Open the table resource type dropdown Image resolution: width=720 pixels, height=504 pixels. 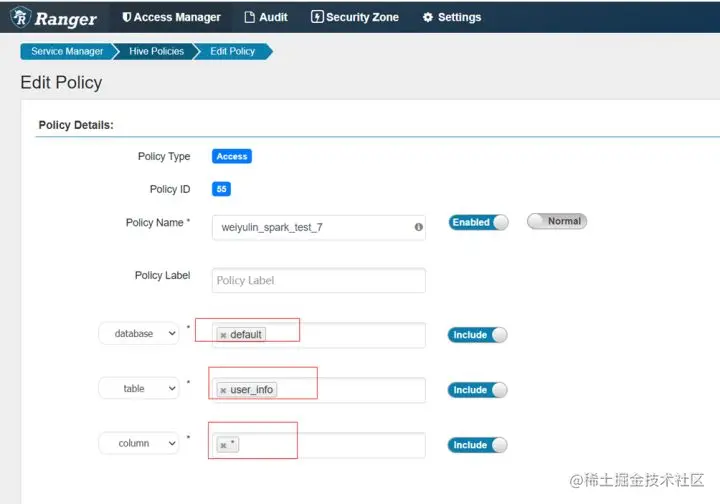click(x=139, y=388)
